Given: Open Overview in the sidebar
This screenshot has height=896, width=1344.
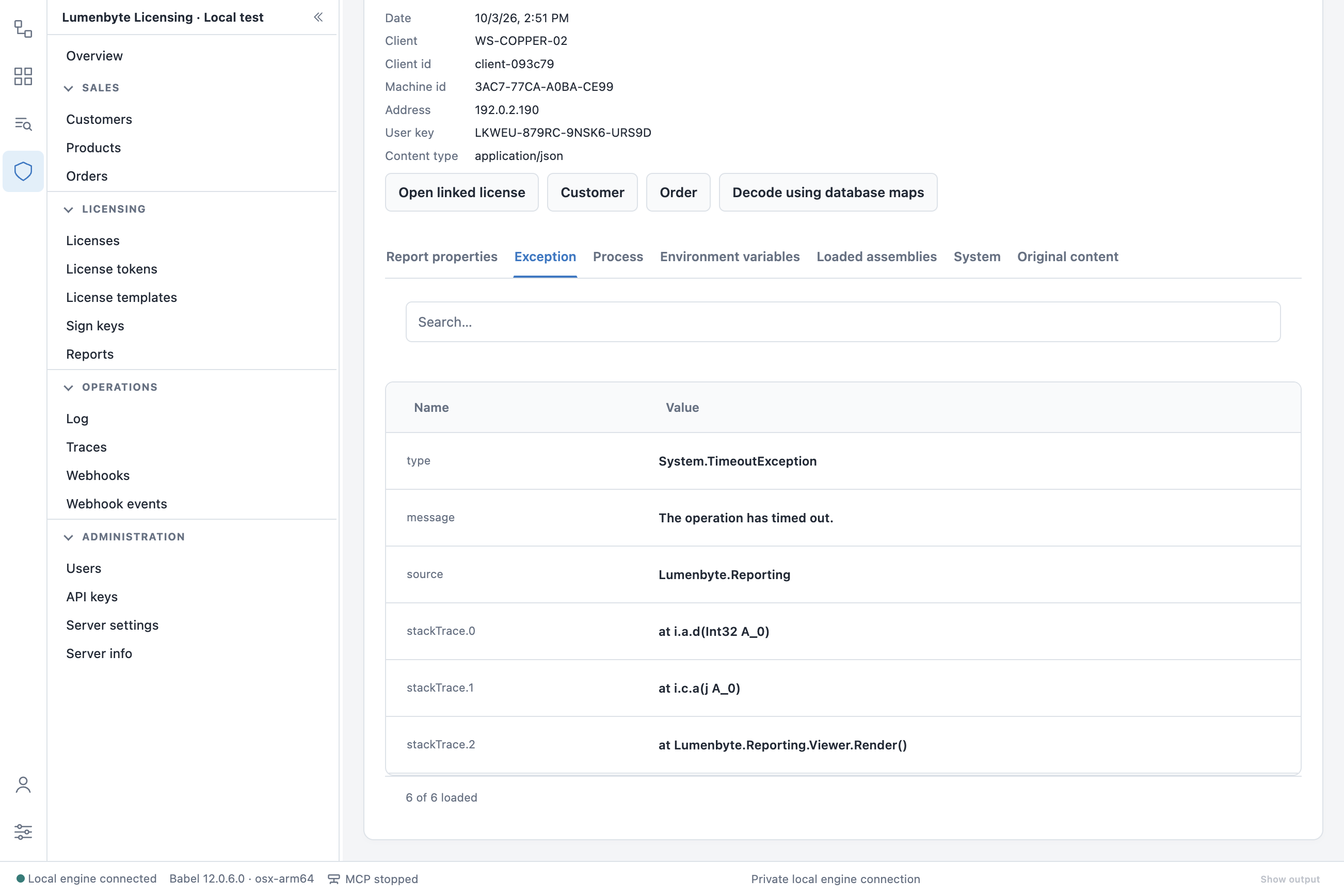Looking at the screenshot, I should point(94,55).
